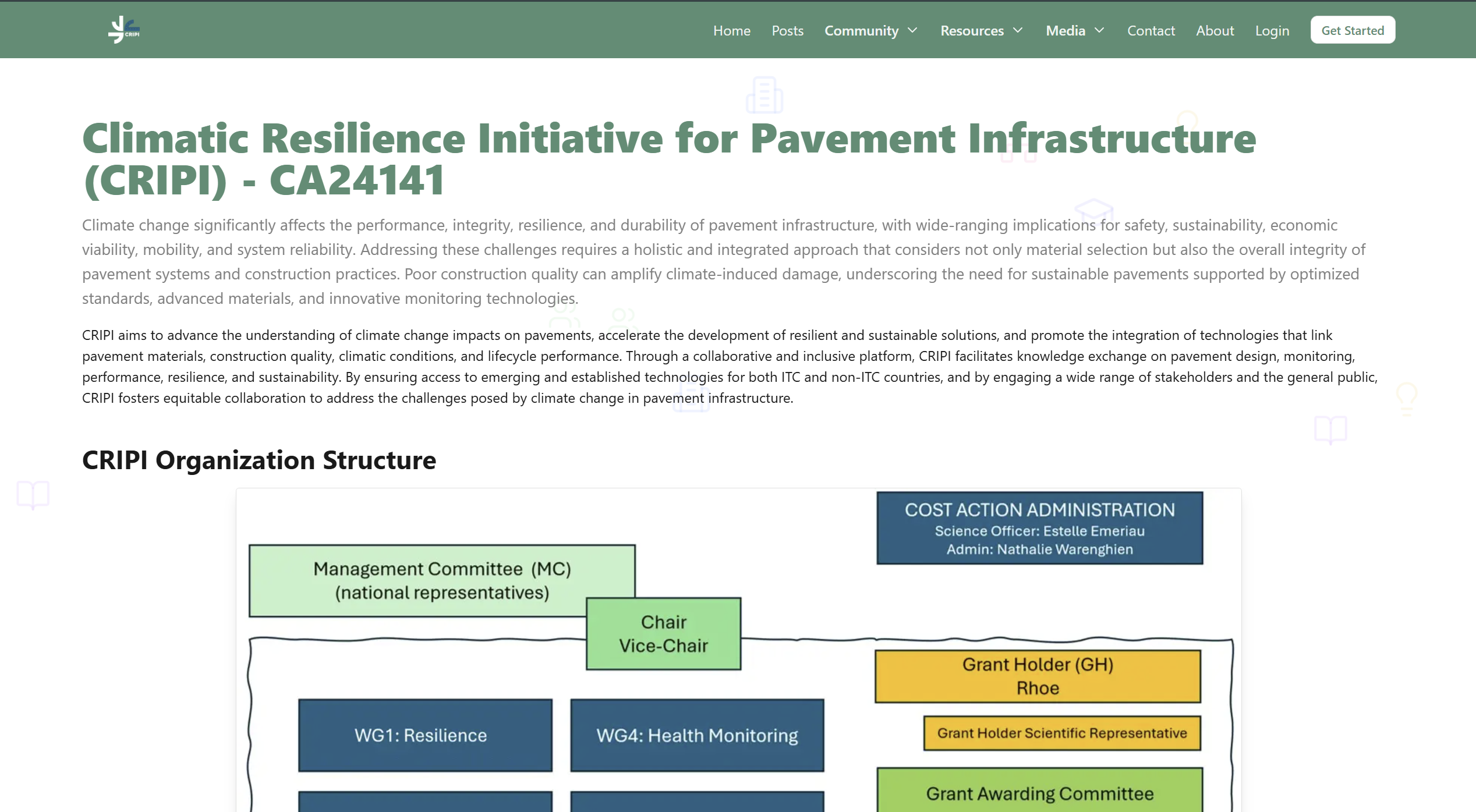Image resolution: width=1476 pixels, height=812 pixels.
Task: Open the Contact page link
Action: (x=1151, y=31)
